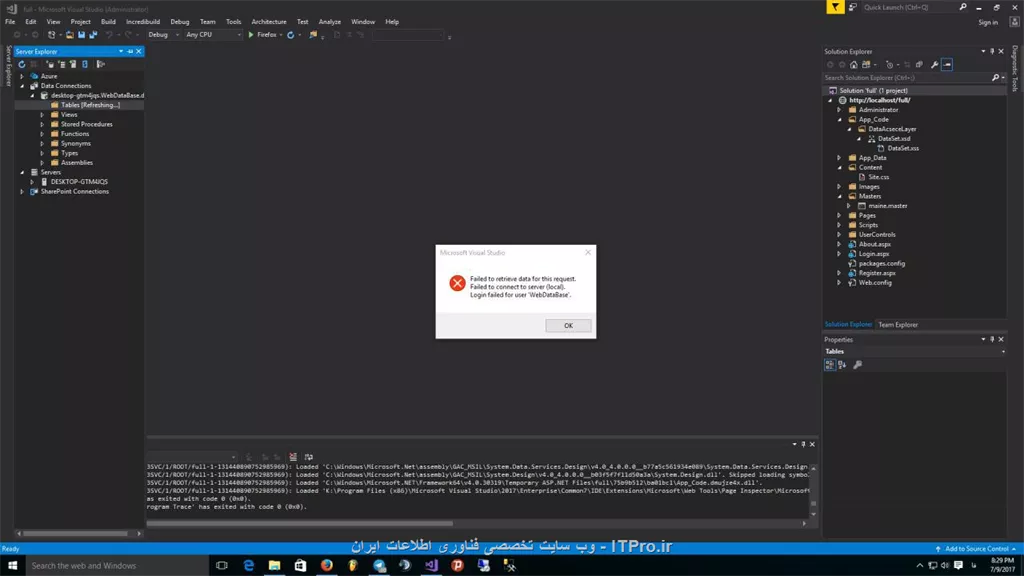This screenshot has height=576, width=1024.
Task: Open the Firefox browser selection dropdown arrow
Action: [x=281, y=35]
